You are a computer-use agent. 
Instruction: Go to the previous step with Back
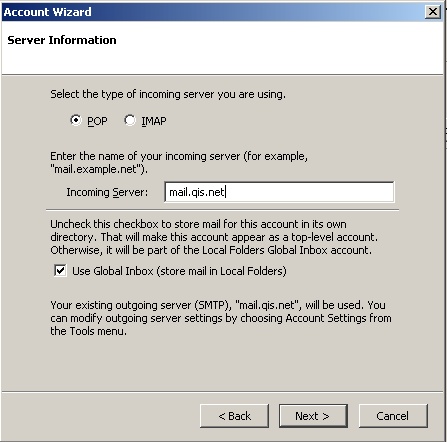pos(234,416)
